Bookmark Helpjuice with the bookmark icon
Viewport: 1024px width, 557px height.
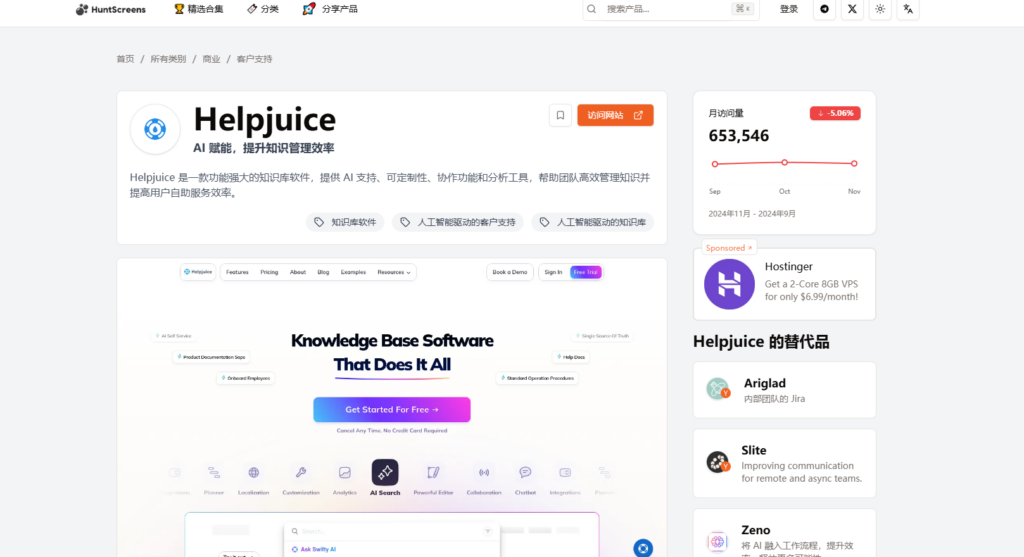pos(560,116)
